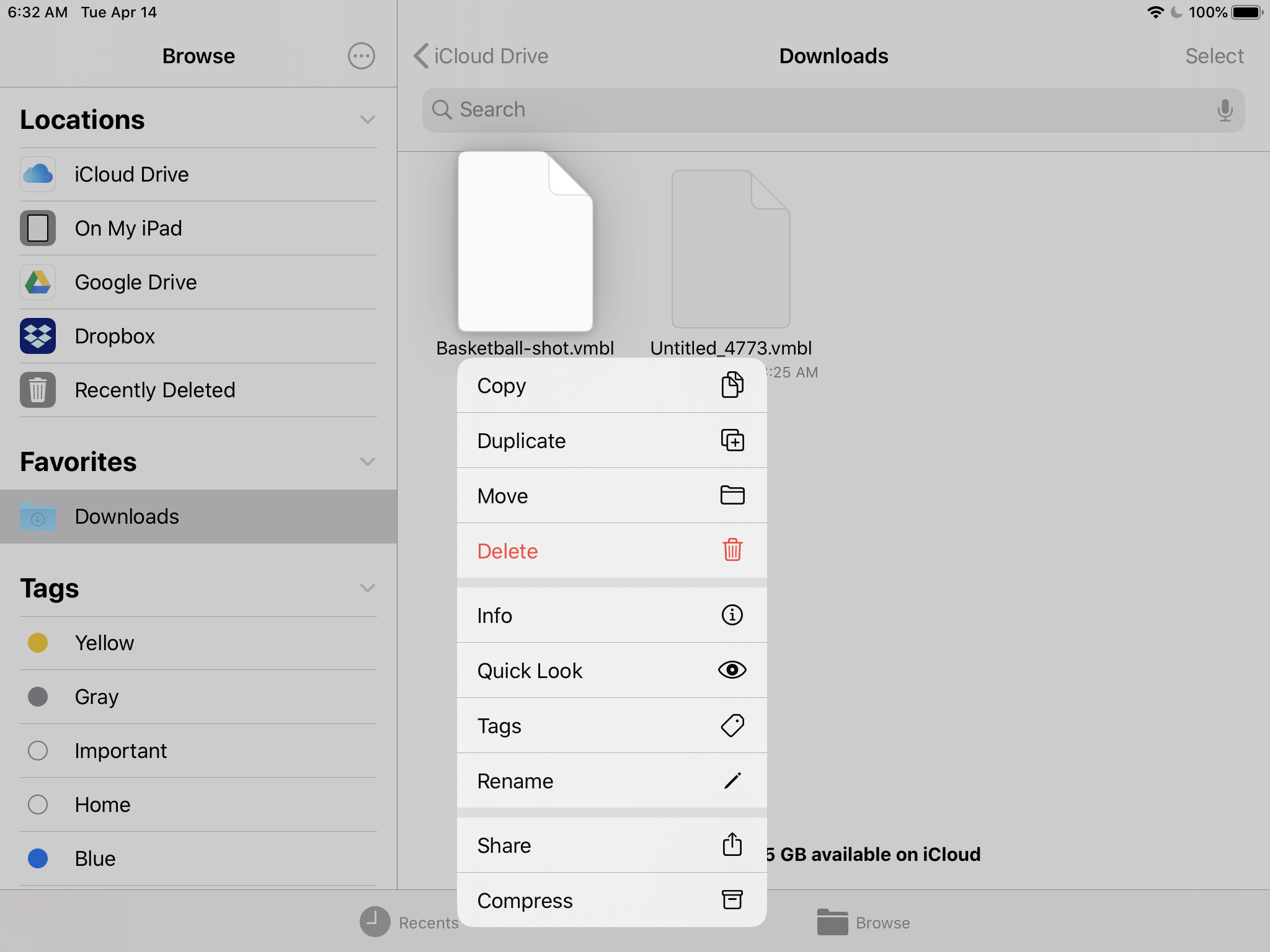Activate voice search with the microphone icon
This screenshot has height=952, width=1270.
coord(1225,110)
